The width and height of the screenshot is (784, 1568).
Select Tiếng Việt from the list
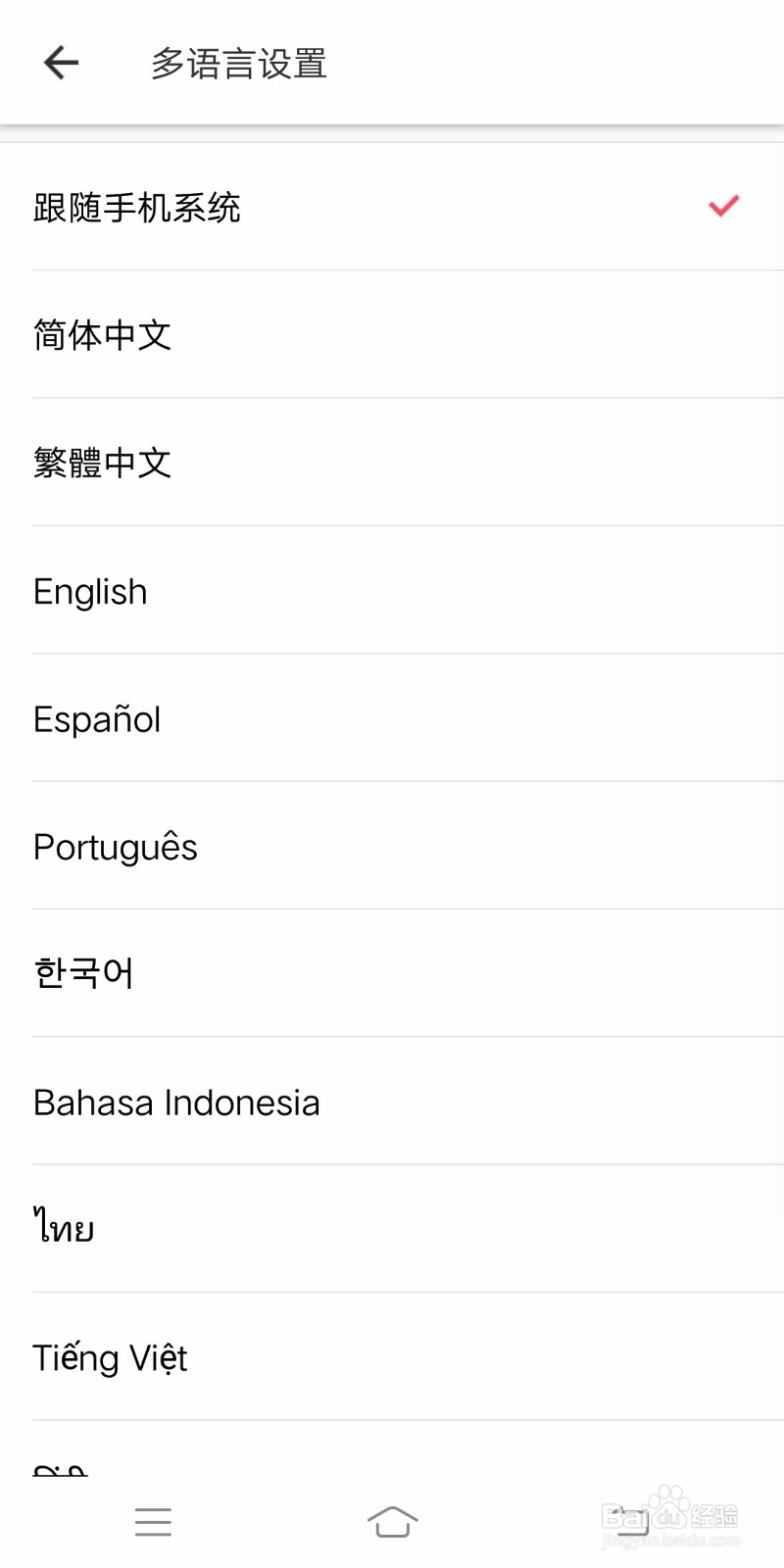(110, 1357)
